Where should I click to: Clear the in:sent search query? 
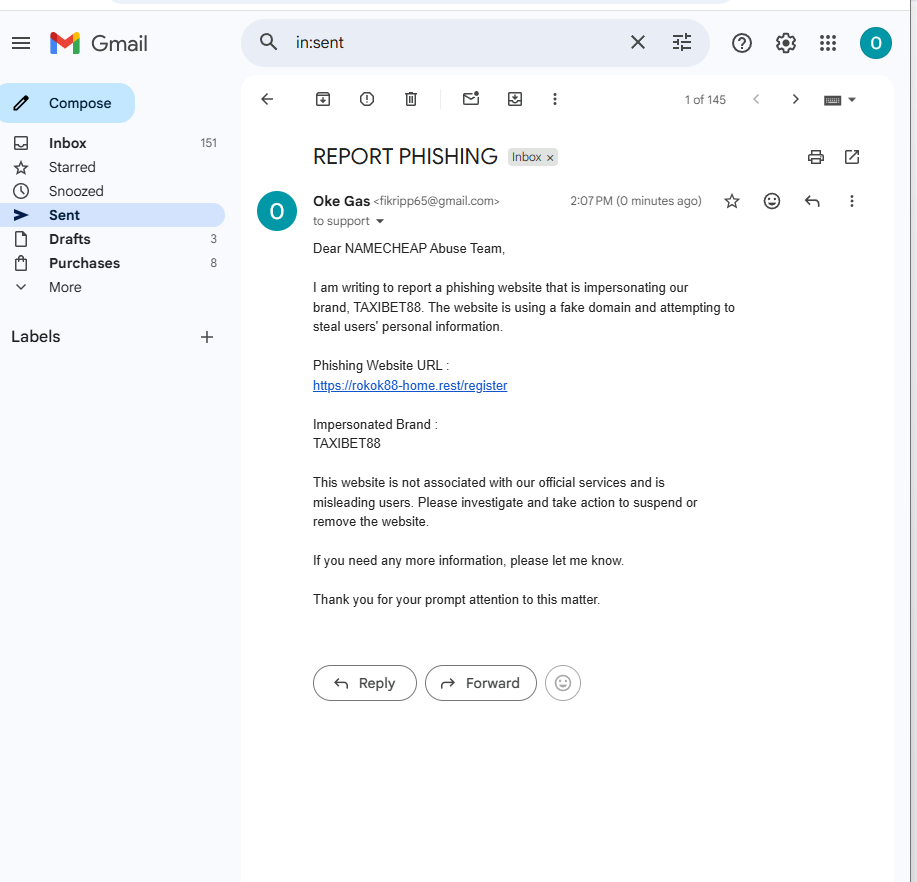tap(637, 42)
